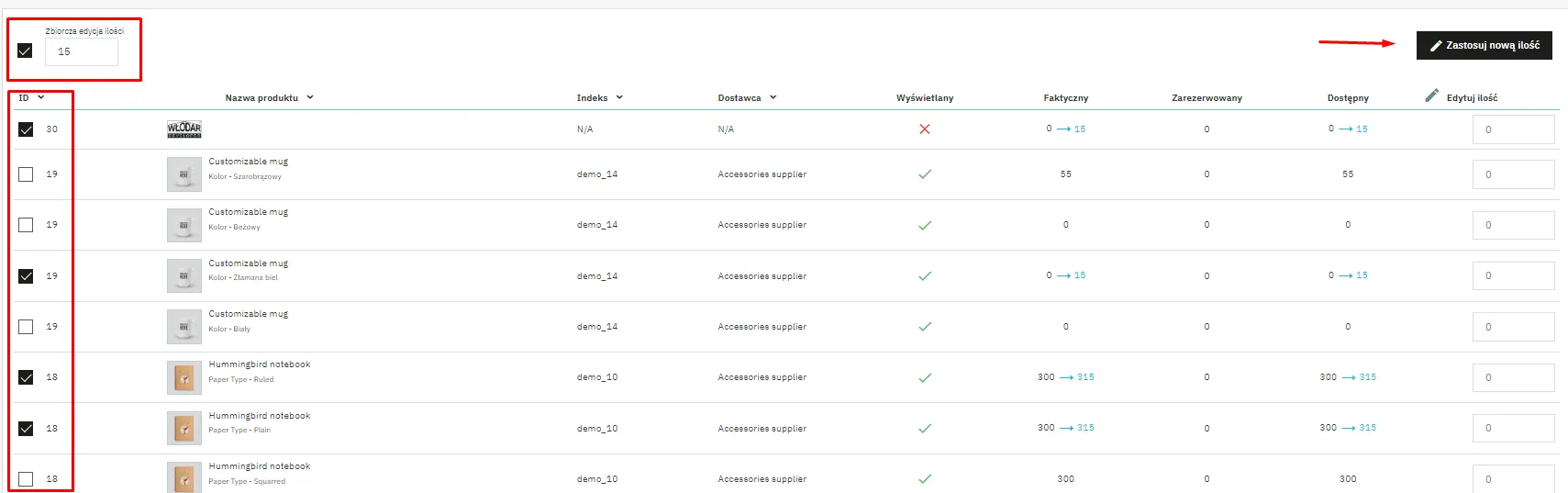1568x493 pixels.
Task: Open the Nazwa produktu sort dropdown
Action: (x=310, y=97)
